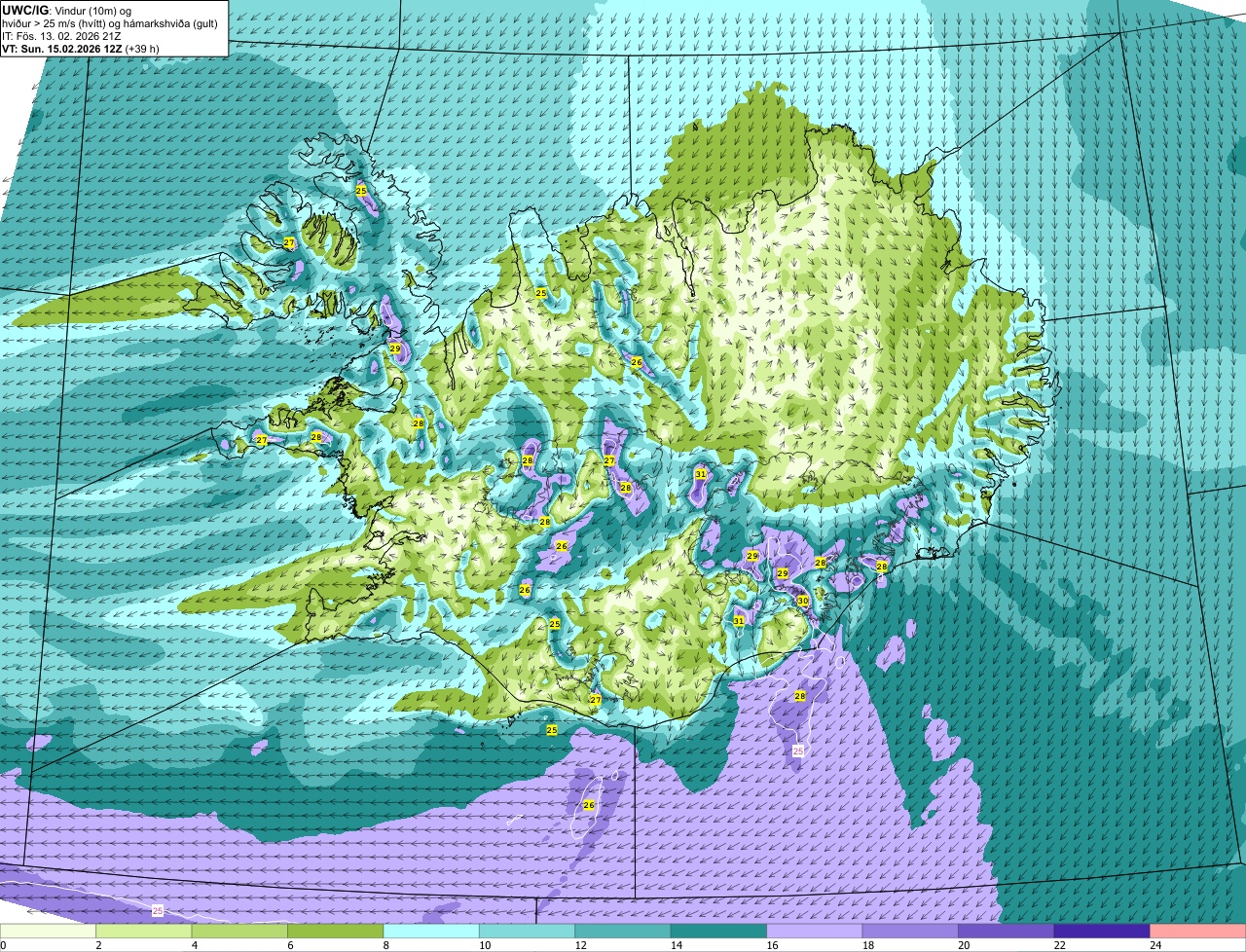Image resolution: width=1246 pixels, height=952 pixels.
Task: Pick the 4–6 m/s green legend swatch
Action: 240,931
